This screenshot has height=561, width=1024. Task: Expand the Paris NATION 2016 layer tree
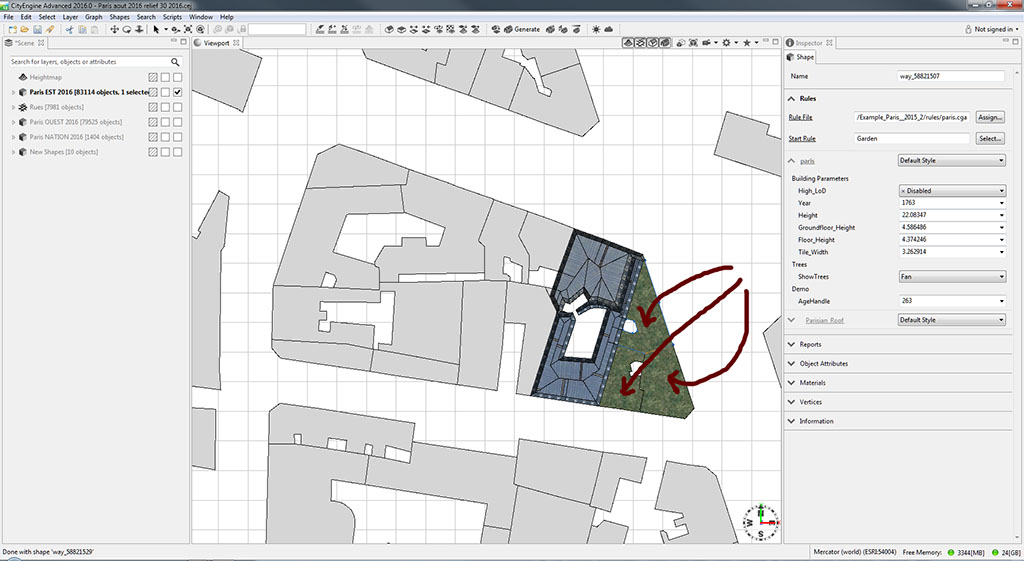13,138
